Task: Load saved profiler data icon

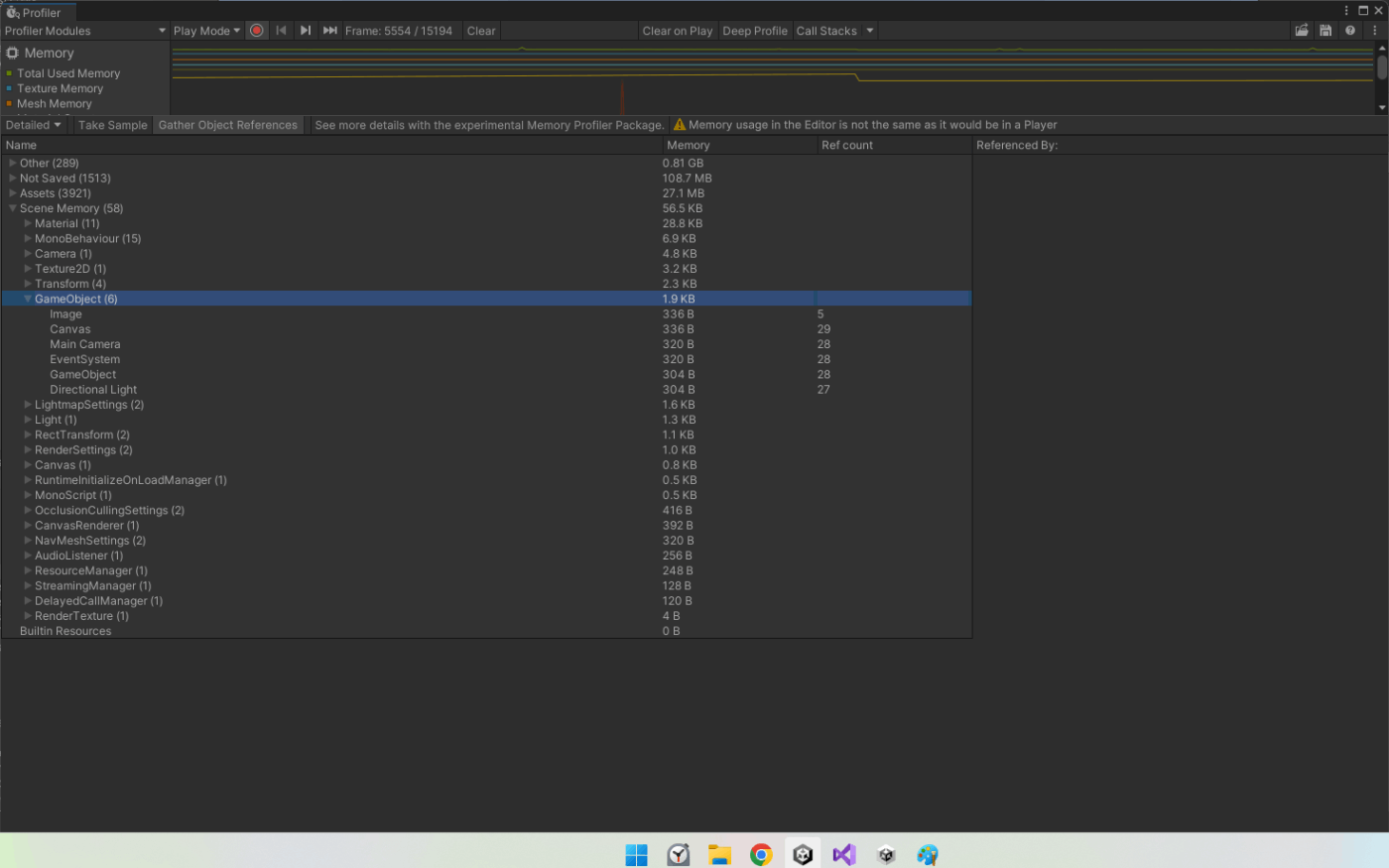Action: 1302,31
